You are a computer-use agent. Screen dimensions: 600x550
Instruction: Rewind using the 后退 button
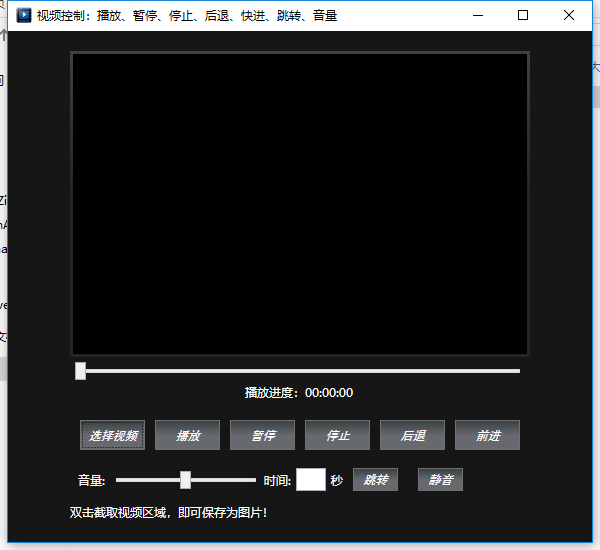[413, 436]
